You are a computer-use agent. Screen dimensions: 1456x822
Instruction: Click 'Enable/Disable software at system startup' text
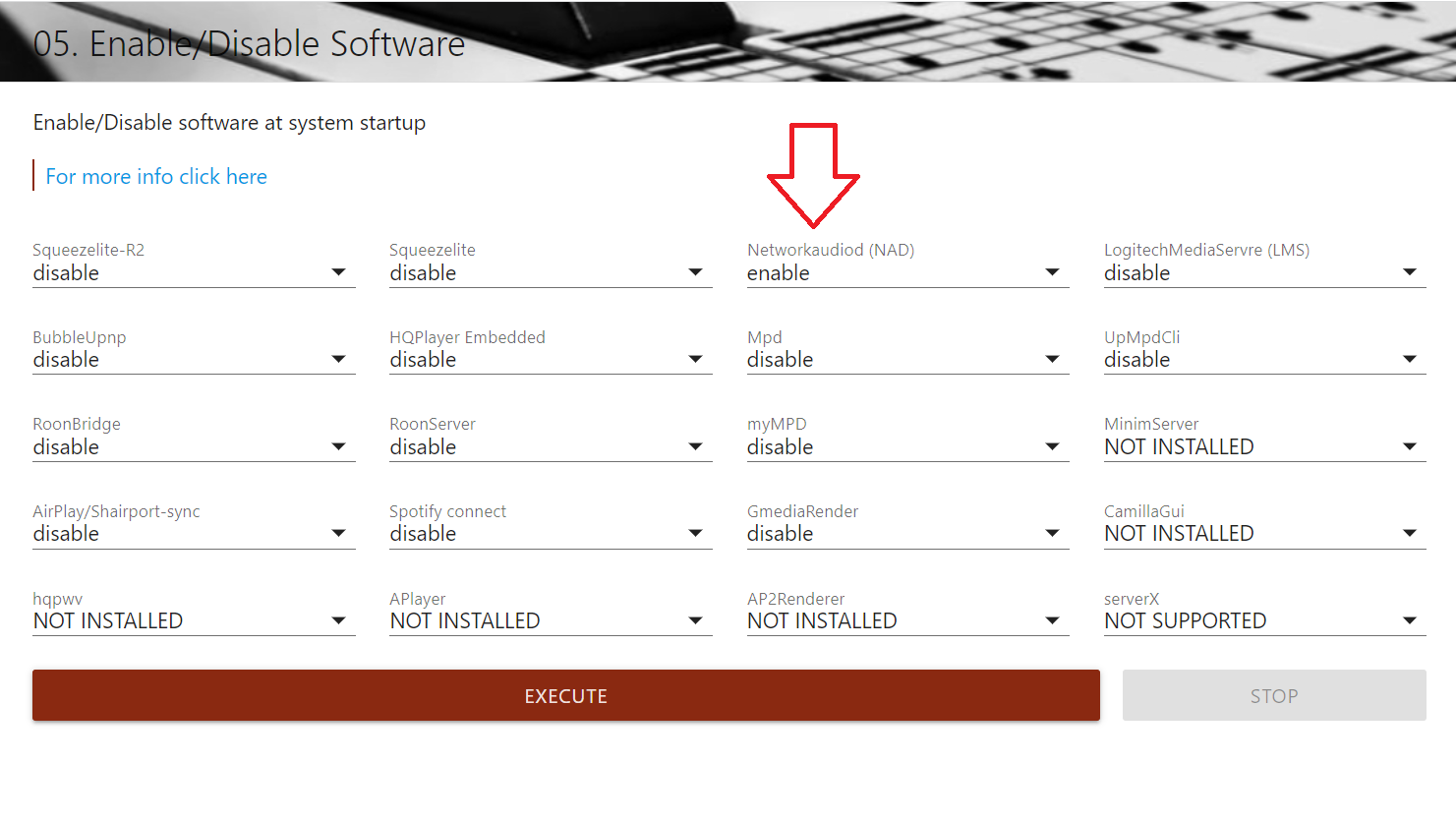[x=229, y=123]
